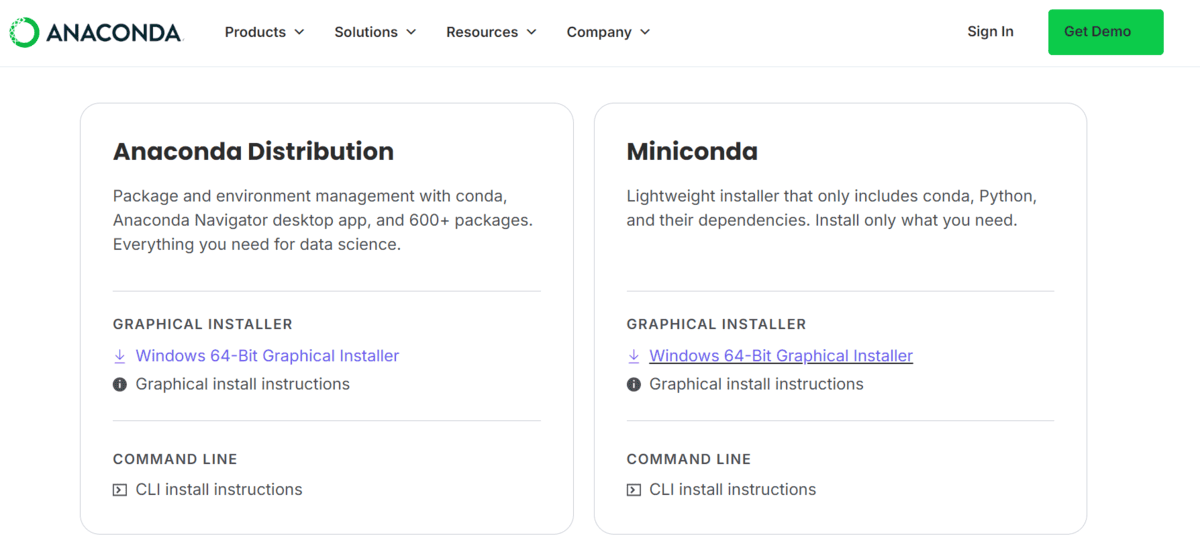Click Anaconda Distribution's GRAPHICAL INSTALLER label
The height and width of the screenshot is (546, 1200).
coord(203,324)
